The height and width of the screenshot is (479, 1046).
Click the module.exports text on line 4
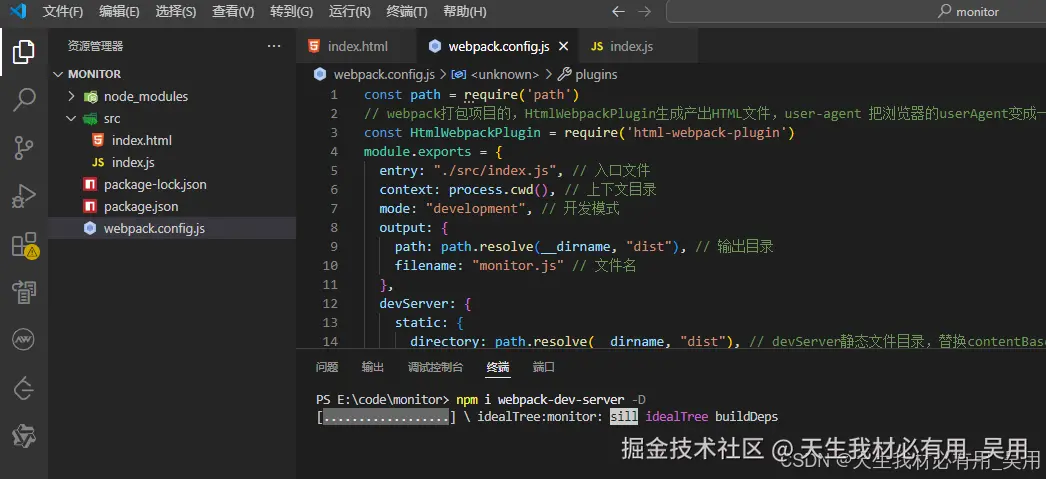418,151
